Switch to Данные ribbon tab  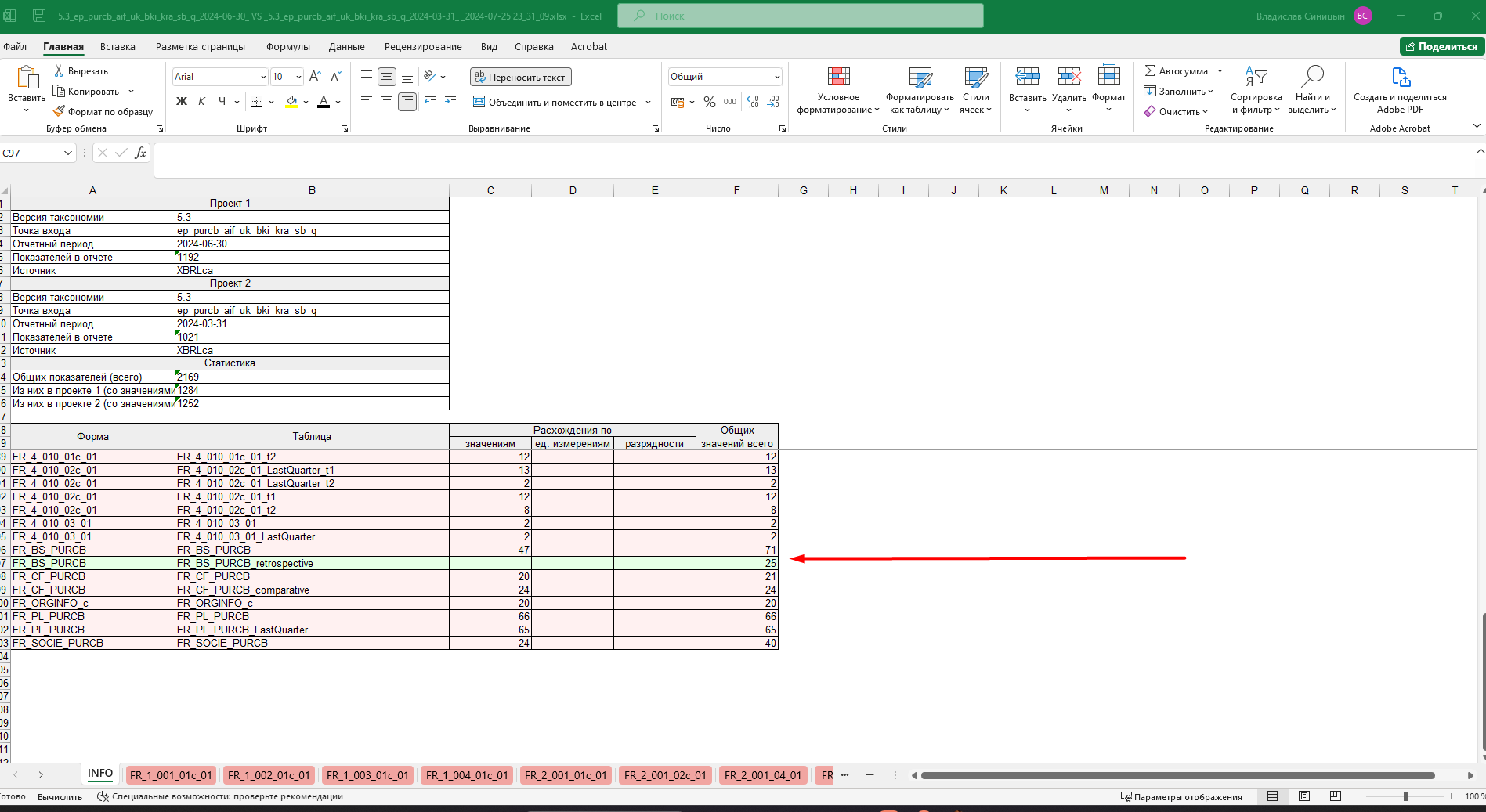346,47
